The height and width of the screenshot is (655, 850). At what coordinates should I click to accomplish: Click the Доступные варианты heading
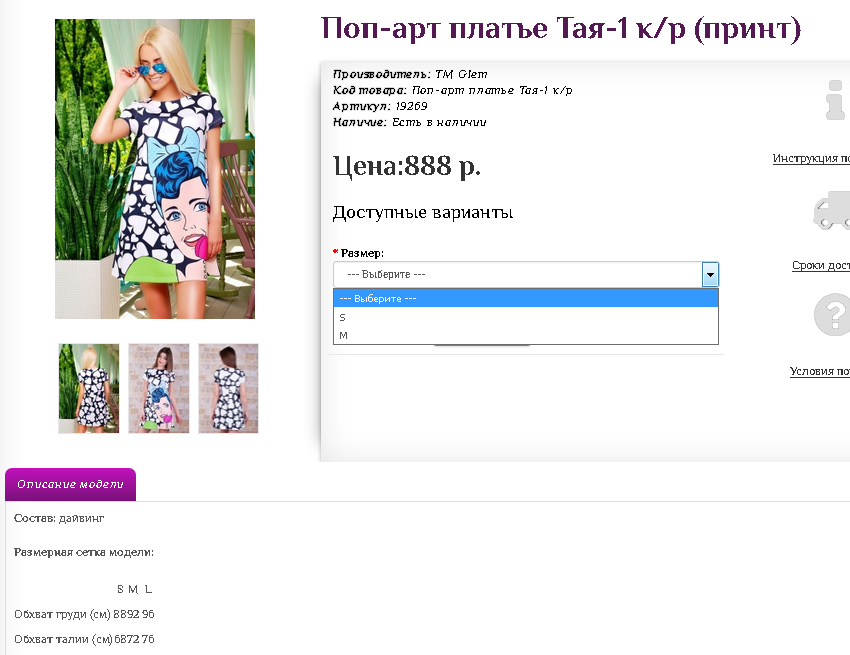point(423,213)
